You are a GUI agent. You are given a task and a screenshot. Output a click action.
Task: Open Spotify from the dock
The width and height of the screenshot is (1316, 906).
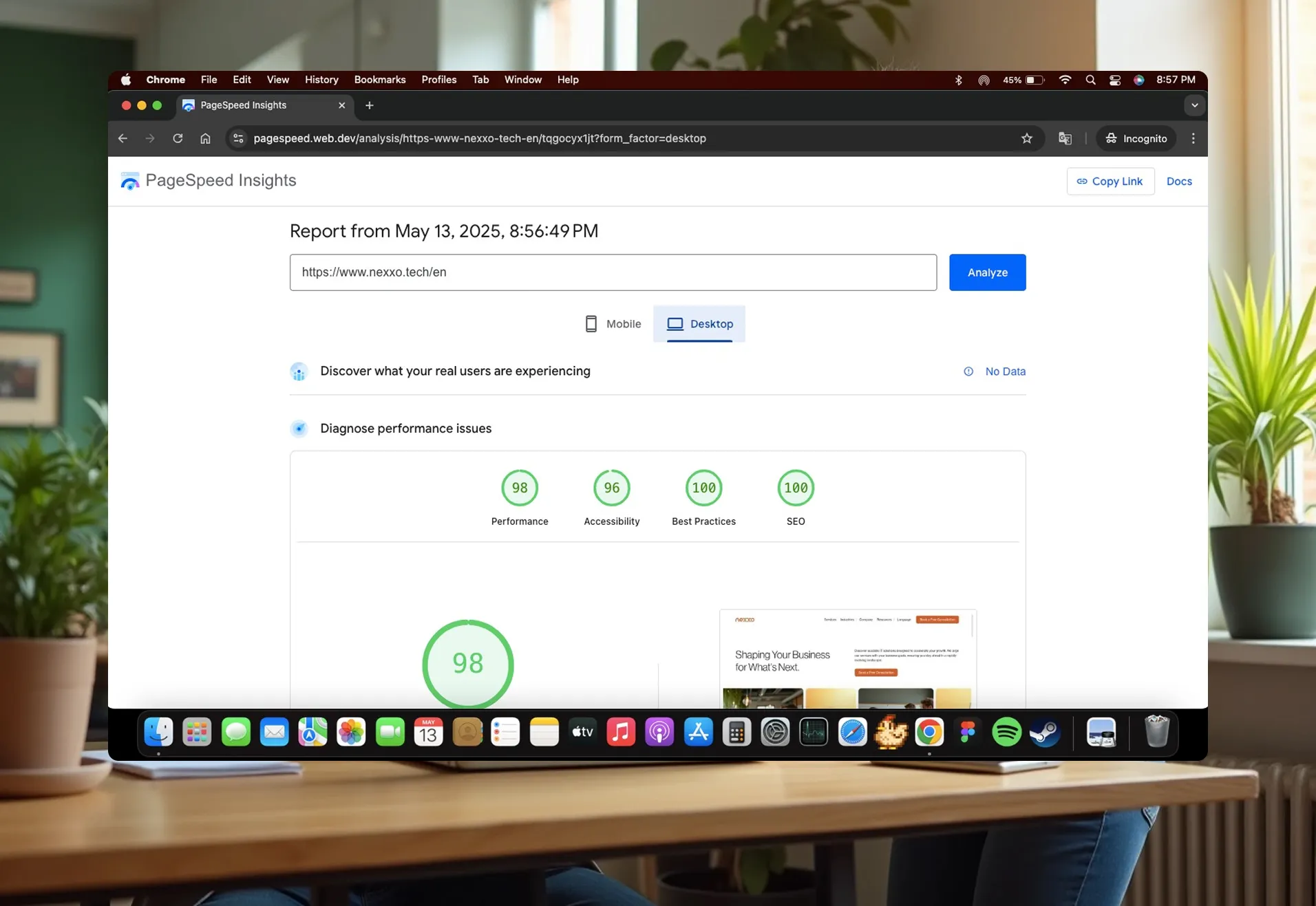(1006, 732)
